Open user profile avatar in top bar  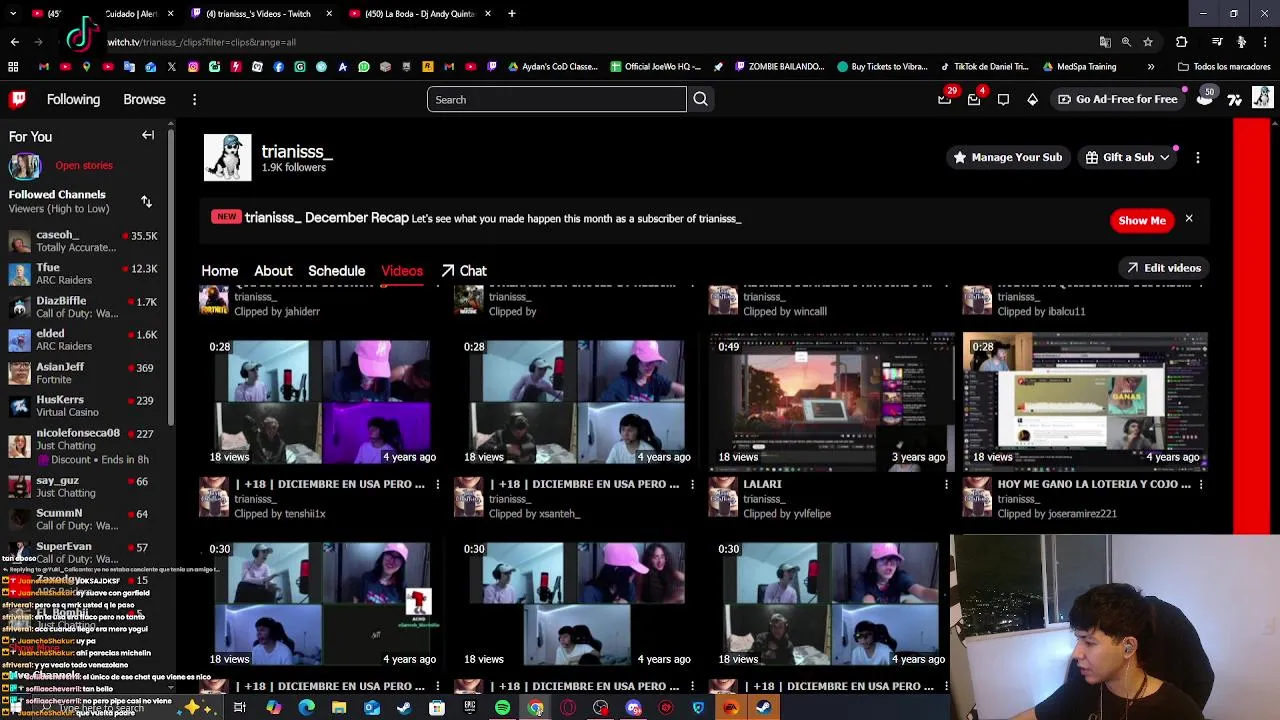click(x=1262, y=98)
